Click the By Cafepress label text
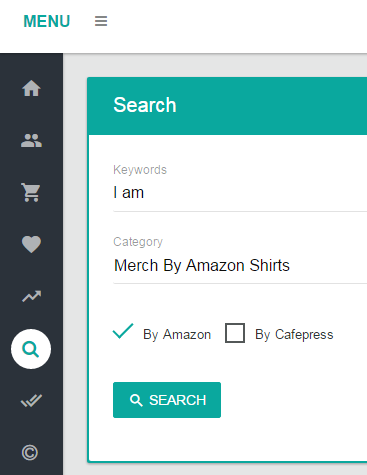 click(x=294, y=334)
